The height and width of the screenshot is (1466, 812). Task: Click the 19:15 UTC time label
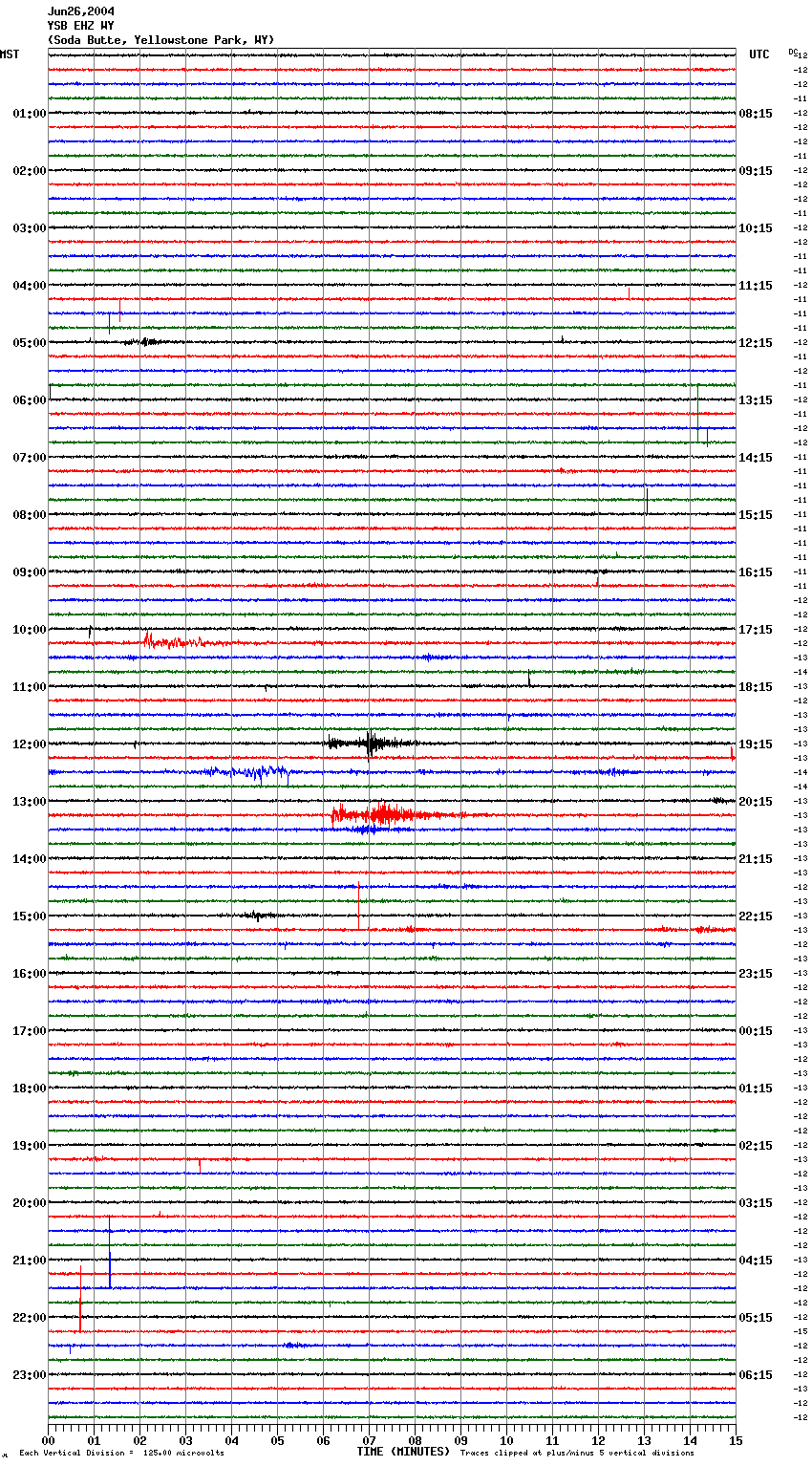(x=756, y=744)
